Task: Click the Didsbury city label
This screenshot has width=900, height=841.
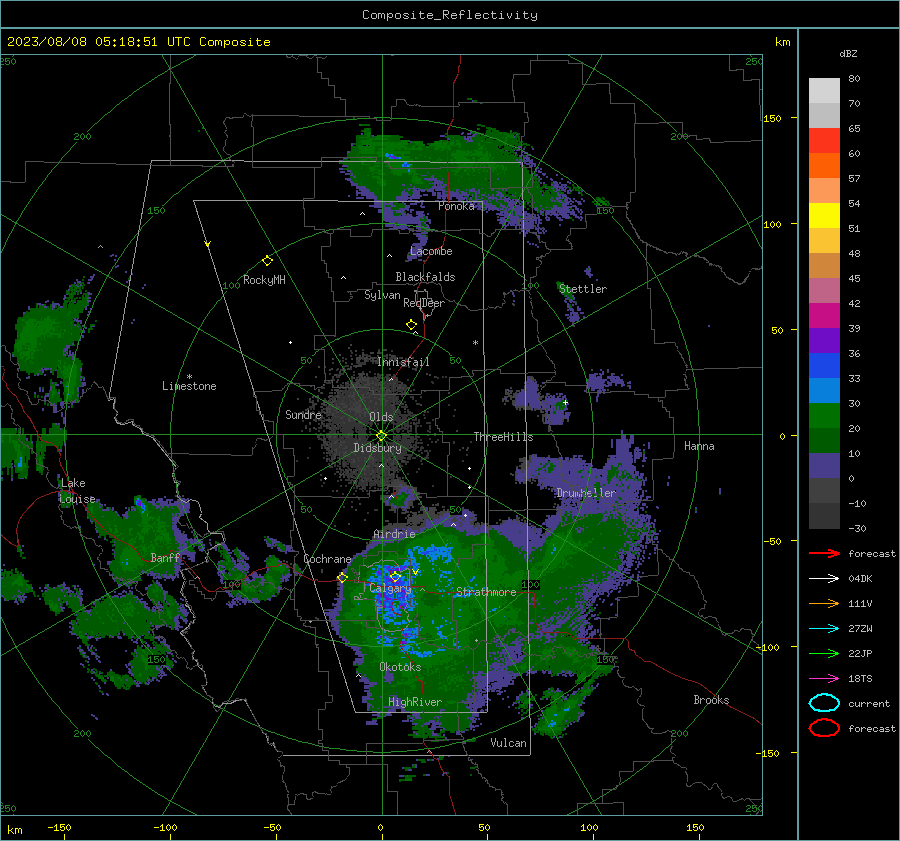Action: (377, 448)
